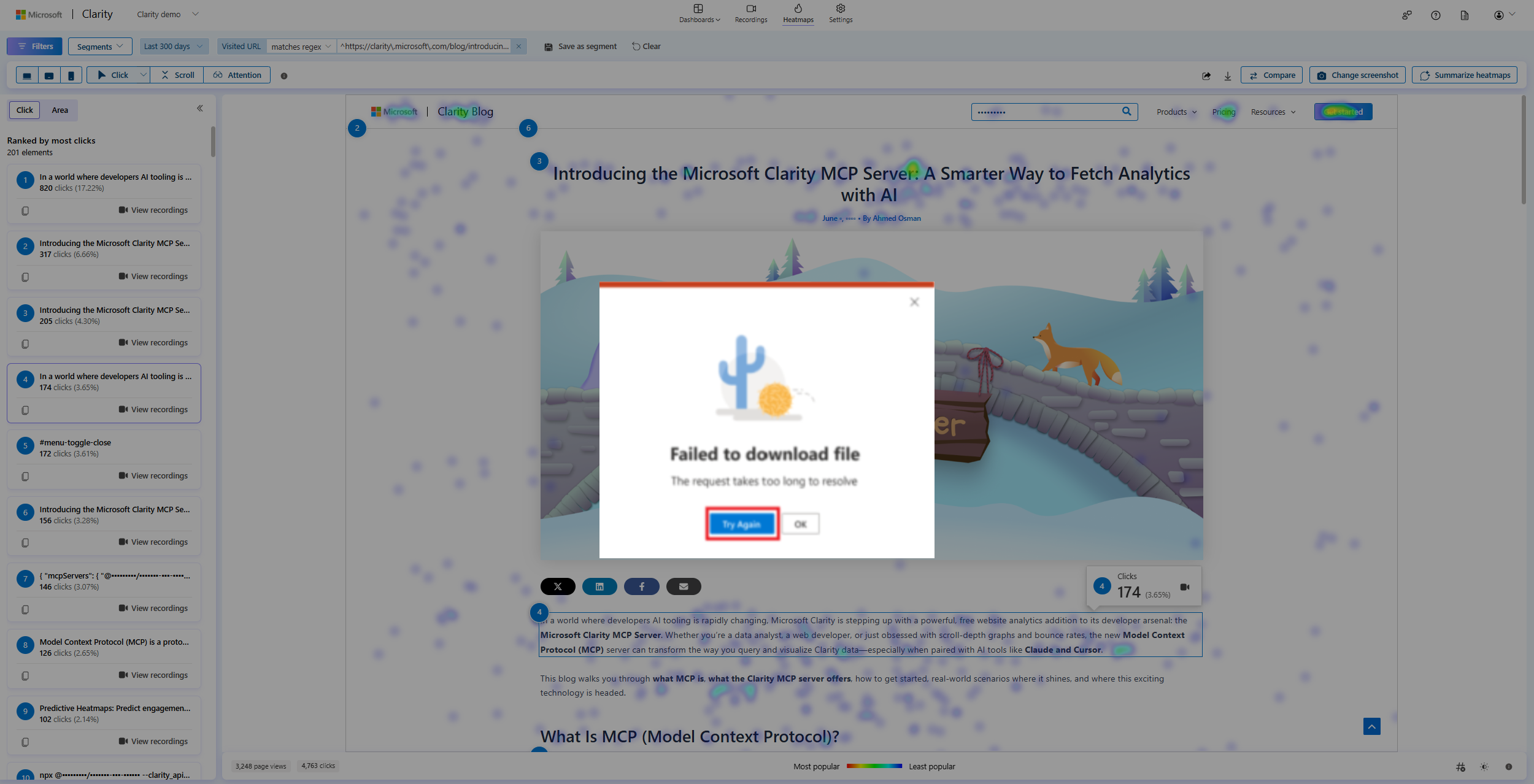Click the blog search magnifier icon
Screen dimensions: 1534x784
[x=1127, y=112]
